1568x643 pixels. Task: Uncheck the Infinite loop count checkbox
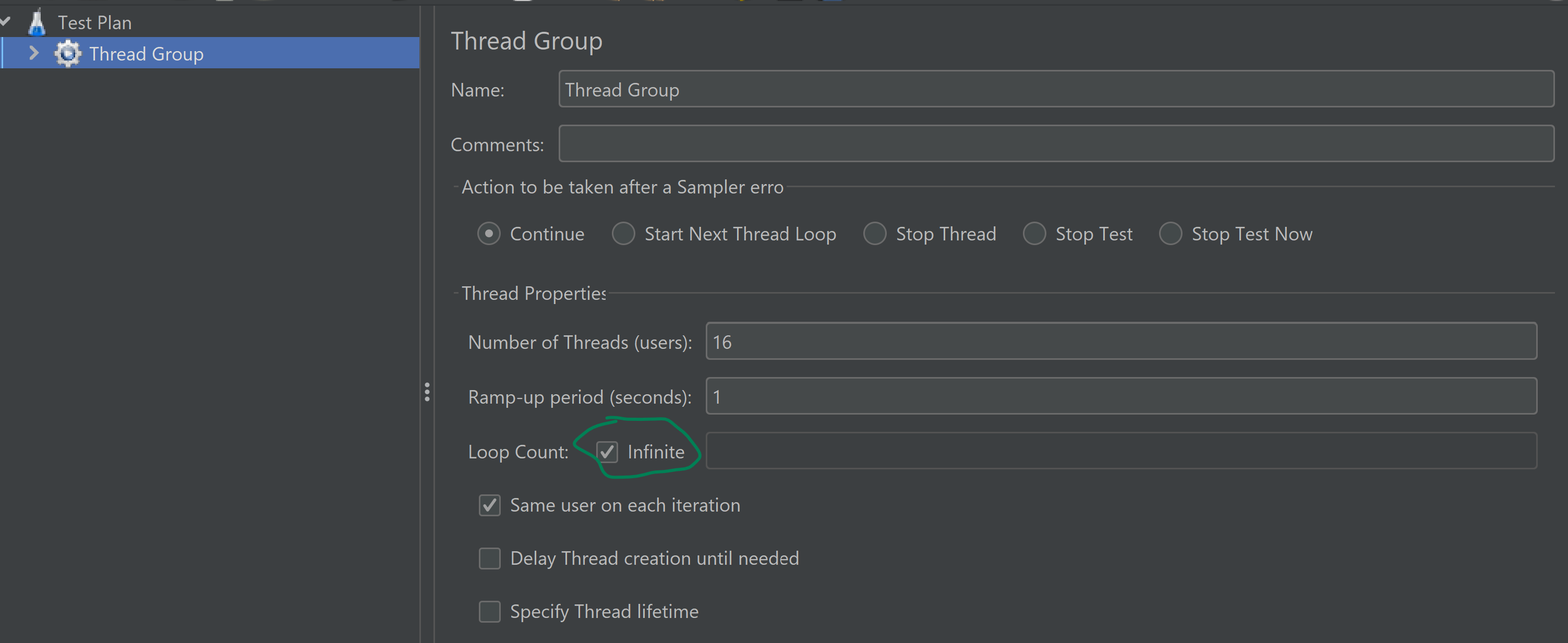(607, 452)
